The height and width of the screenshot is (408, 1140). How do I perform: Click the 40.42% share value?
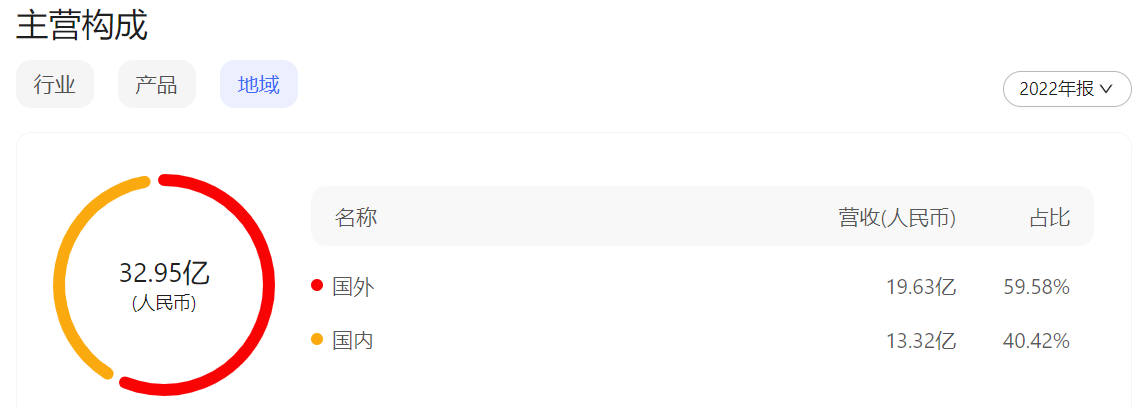pyautogui.click(x=1036, y=341)
